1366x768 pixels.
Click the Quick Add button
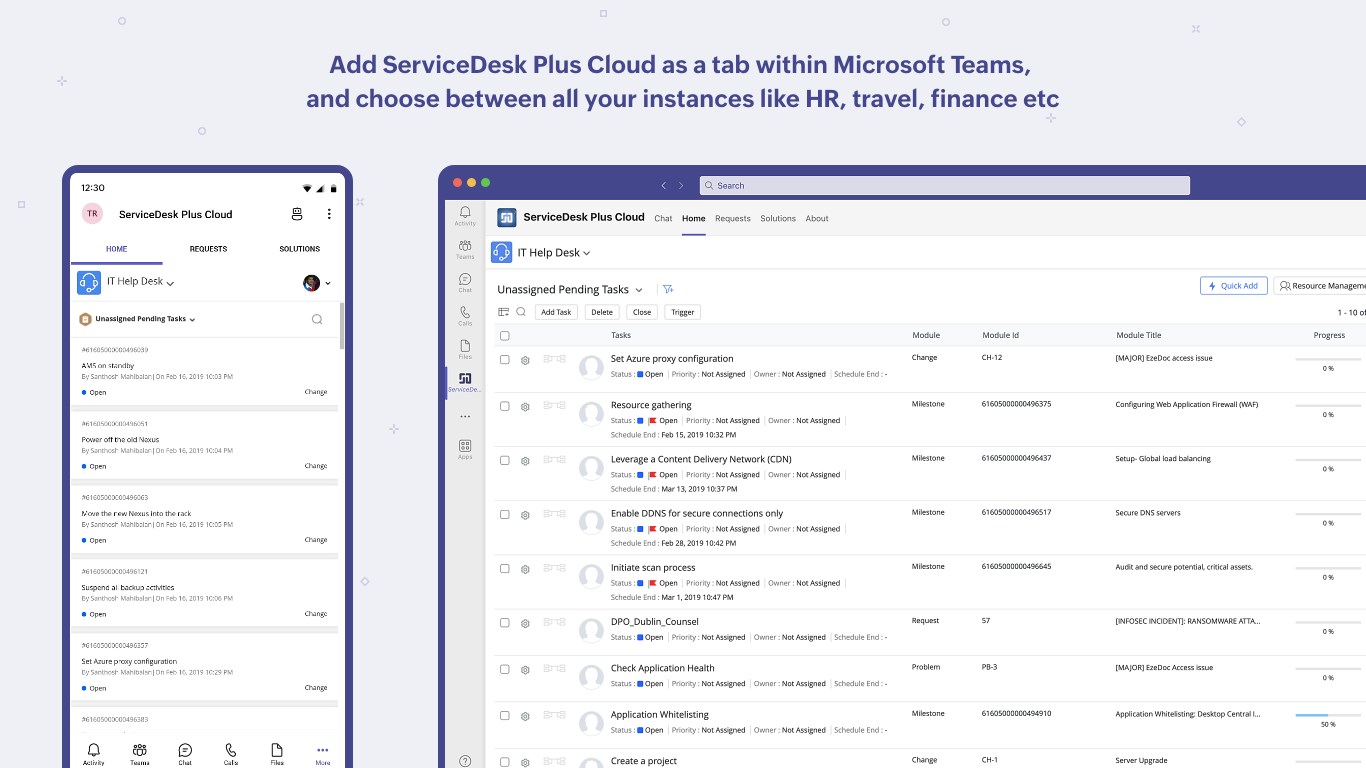pyautogui.click(x=1234, y=286)
